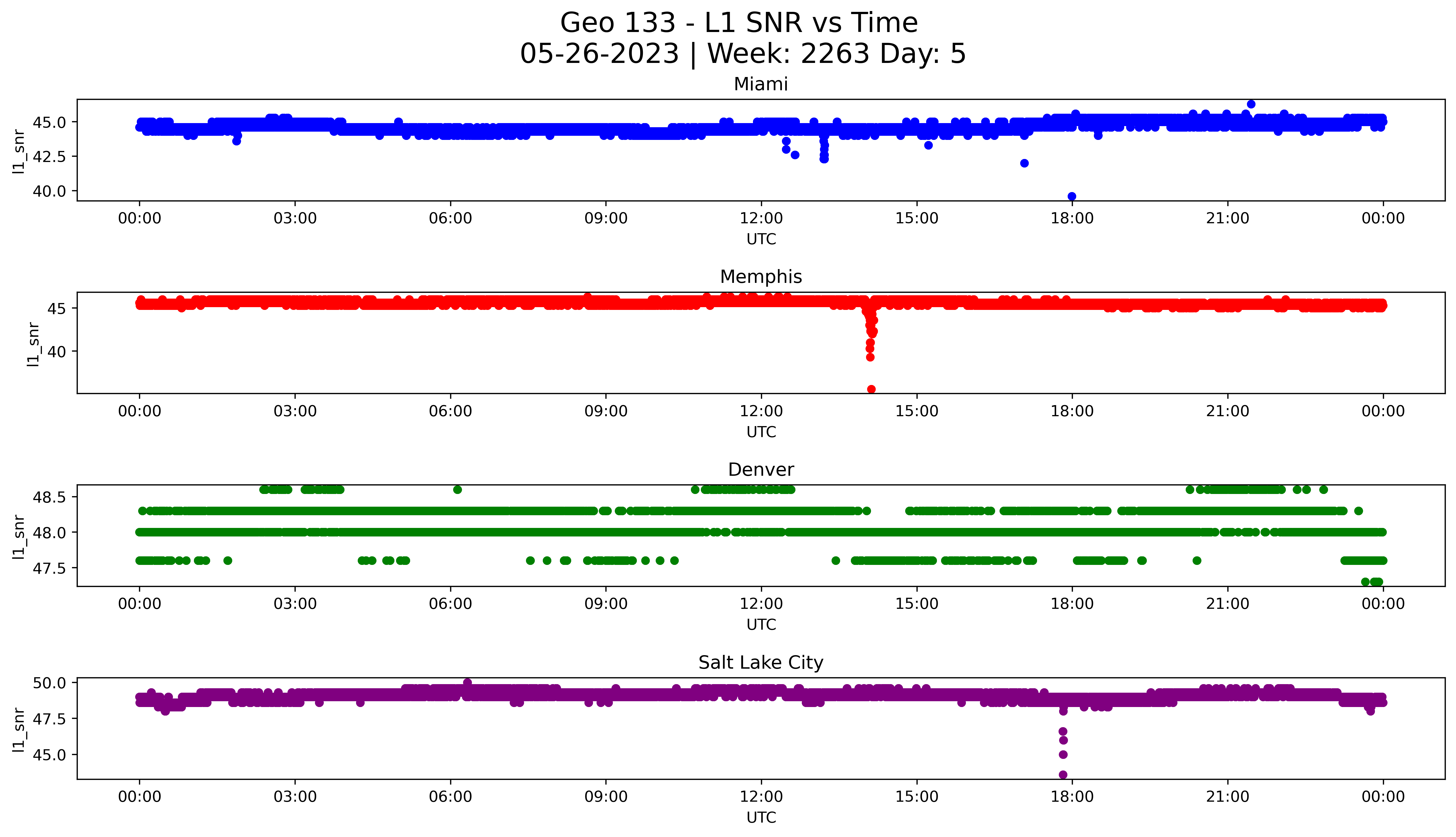The image size is (1456, 837).
Task: Click the lone green 47.5 point near 01:40
Action: pyautogui.click(x=228, y=560)
